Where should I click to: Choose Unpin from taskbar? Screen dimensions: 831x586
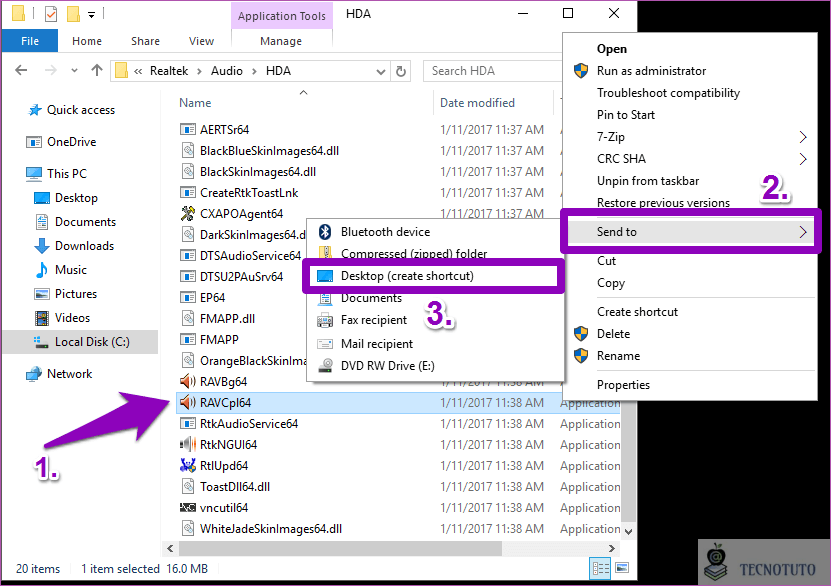coord(648,181)
